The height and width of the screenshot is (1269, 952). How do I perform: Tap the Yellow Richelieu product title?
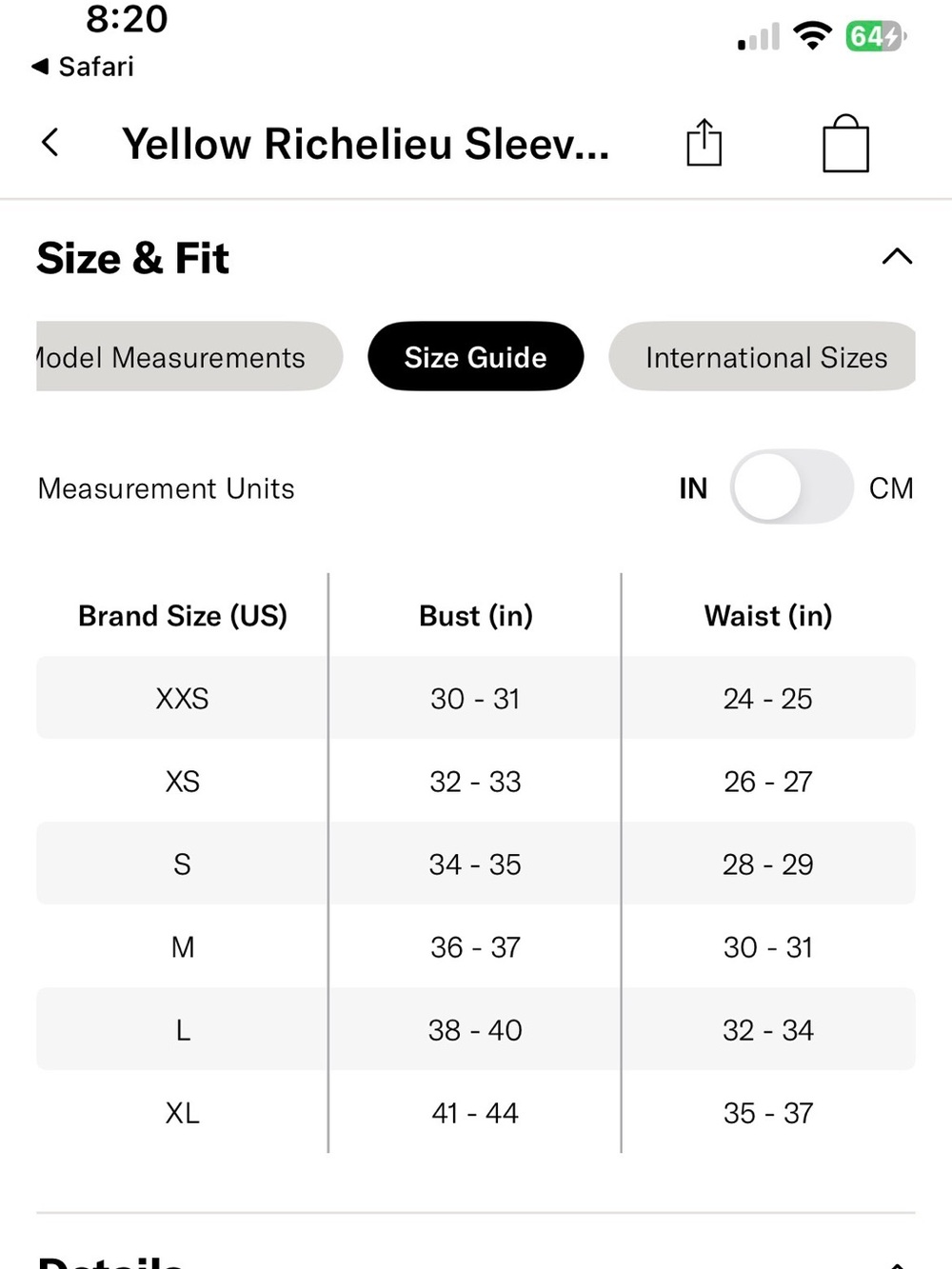[366, 144]
